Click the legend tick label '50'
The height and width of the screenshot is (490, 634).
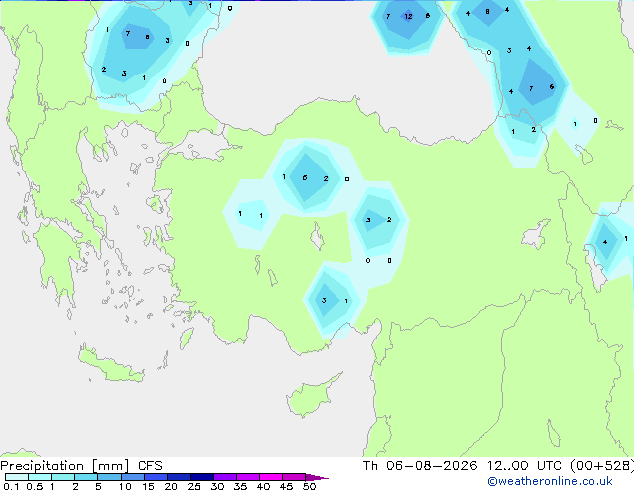tap(309, 486)
